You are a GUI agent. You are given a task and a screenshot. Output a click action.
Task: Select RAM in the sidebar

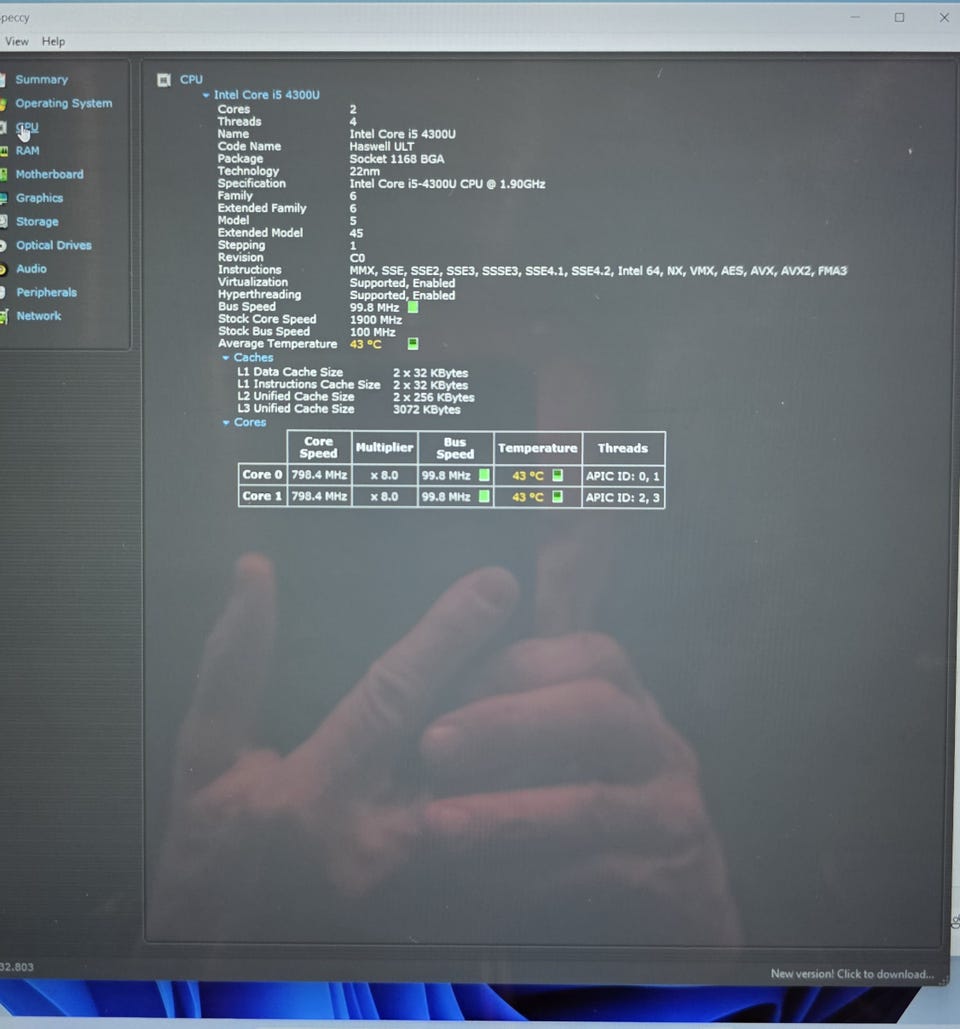[x=28, y=150]
